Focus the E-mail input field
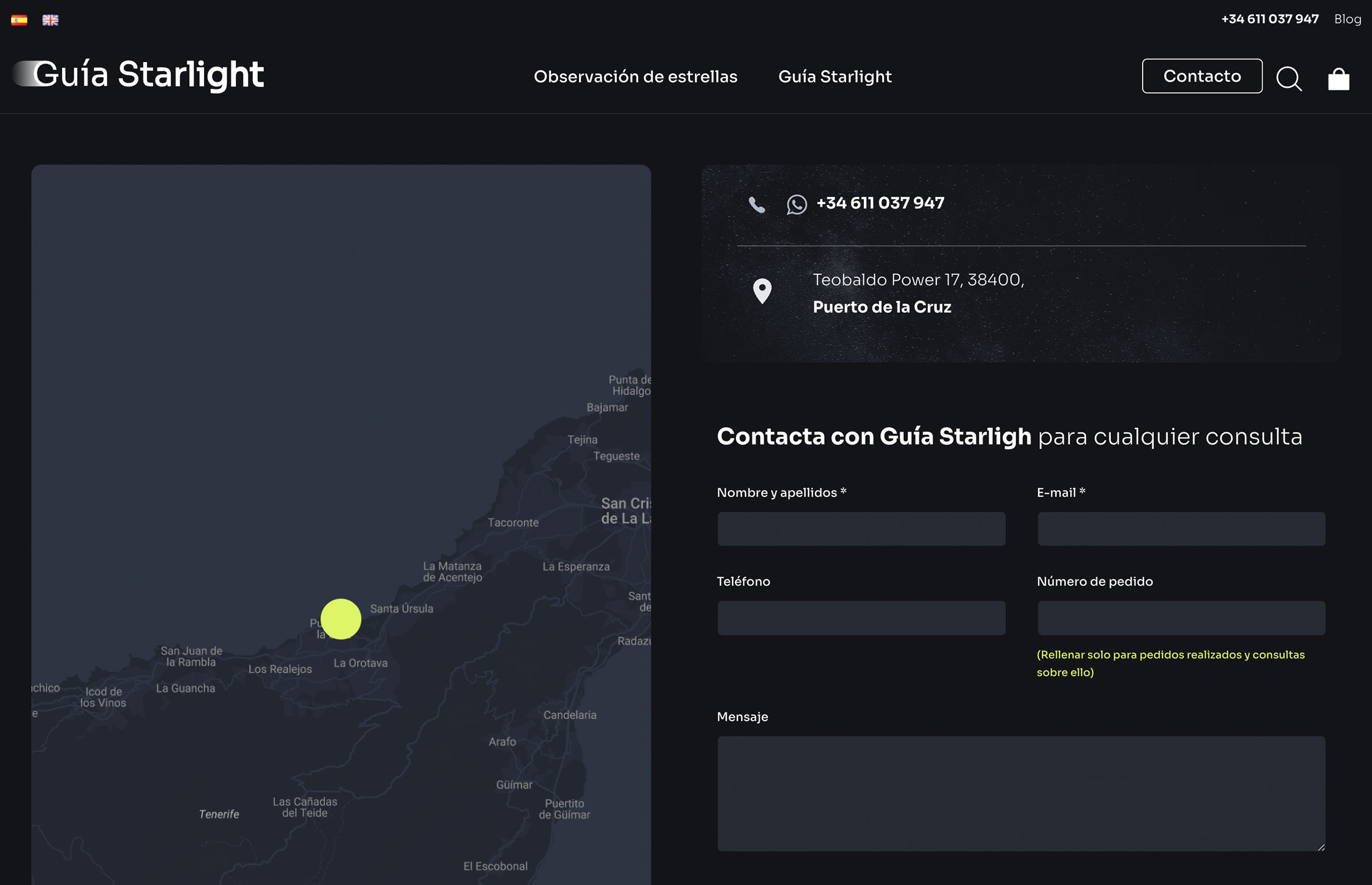 coord(1181,529)
